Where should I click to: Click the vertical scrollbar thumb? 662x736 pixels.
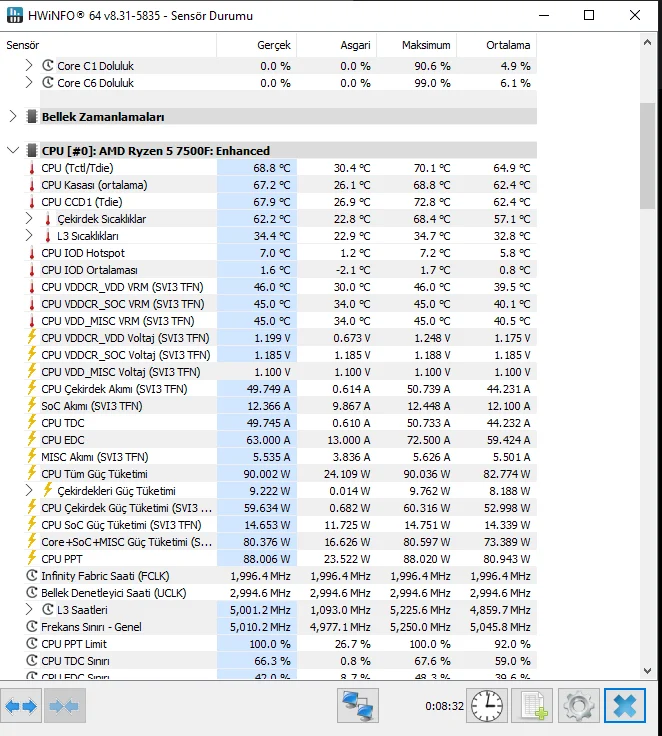(647, 156)
